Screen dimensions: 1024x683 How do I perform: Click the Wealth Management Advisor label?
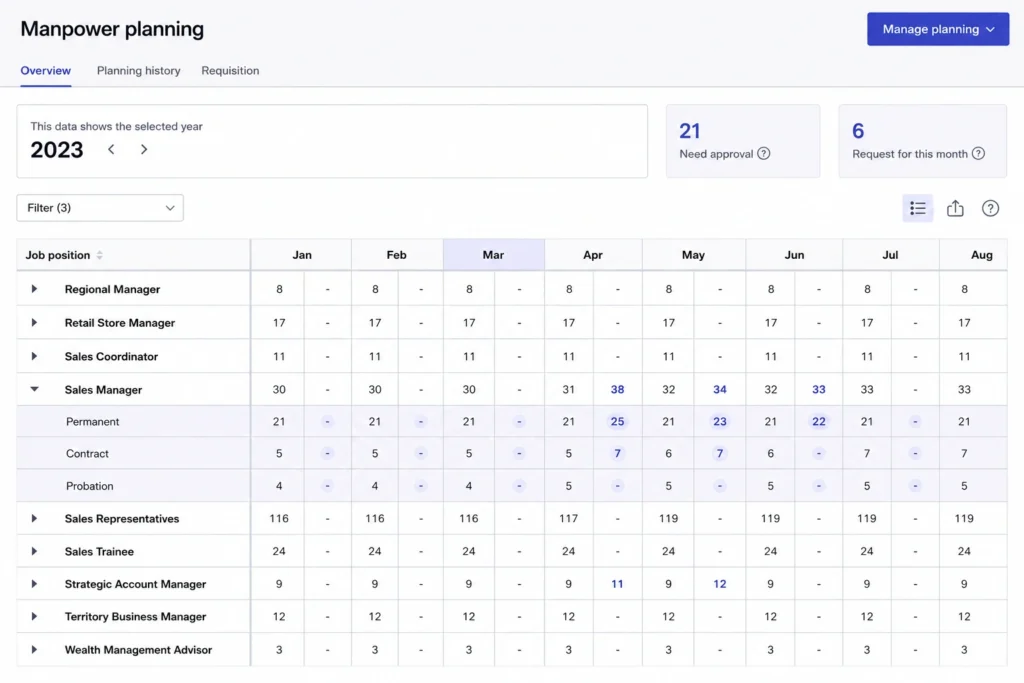tap(138, 650)
